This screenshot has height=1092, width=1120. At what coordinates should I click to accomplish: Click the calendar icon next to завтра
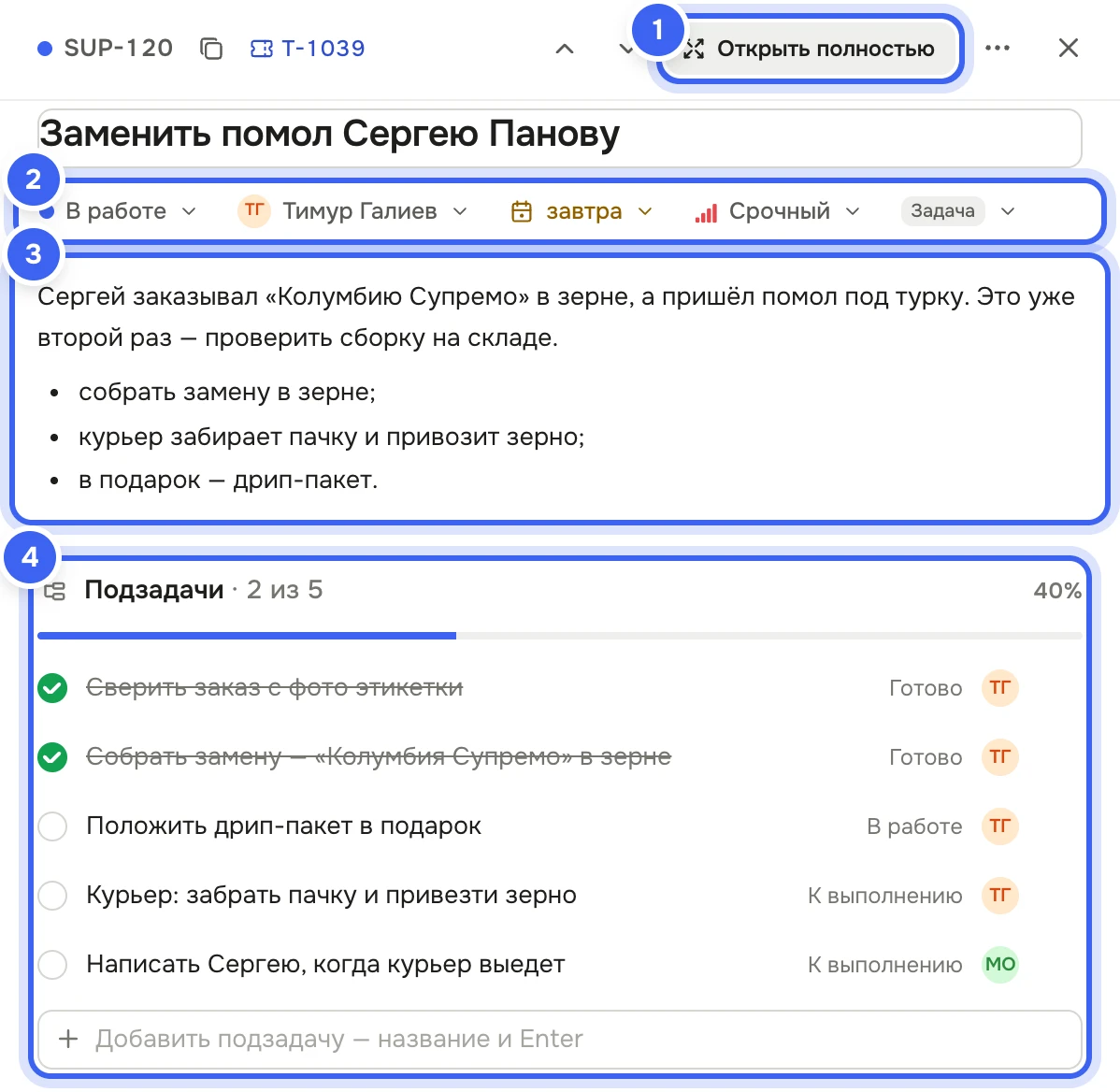coord(522,211)
